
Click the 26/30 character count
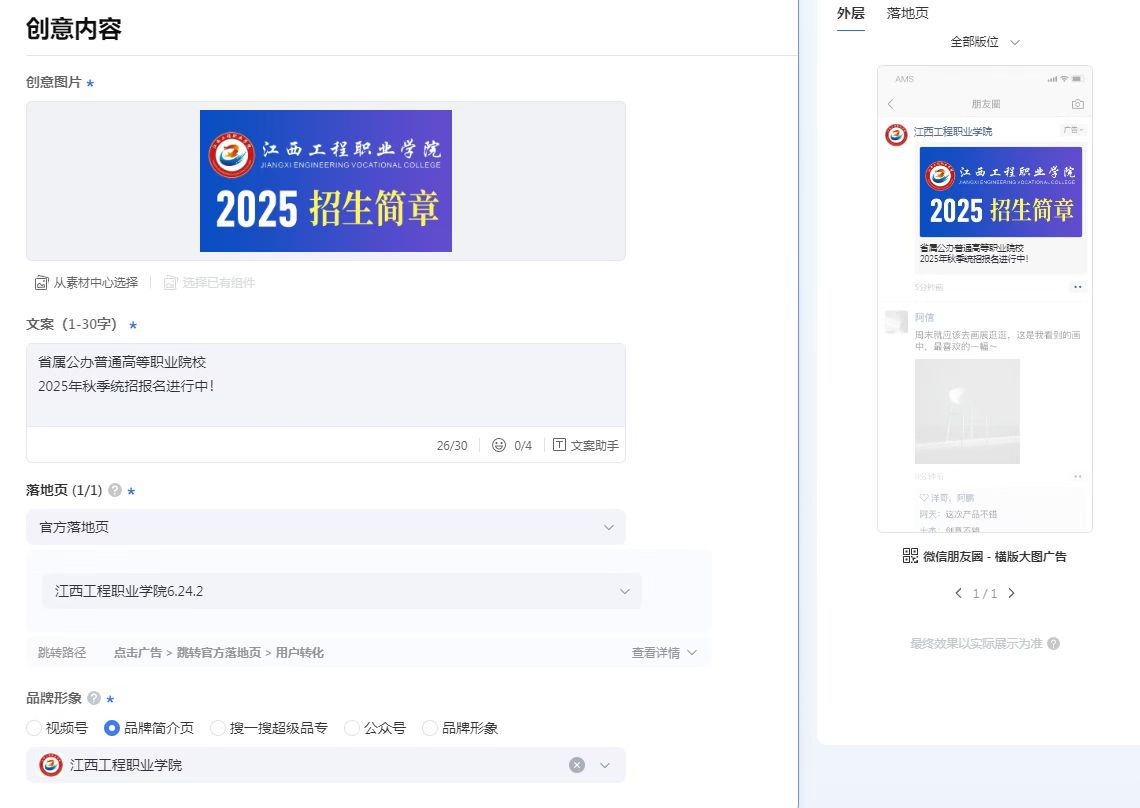(452, 446)
